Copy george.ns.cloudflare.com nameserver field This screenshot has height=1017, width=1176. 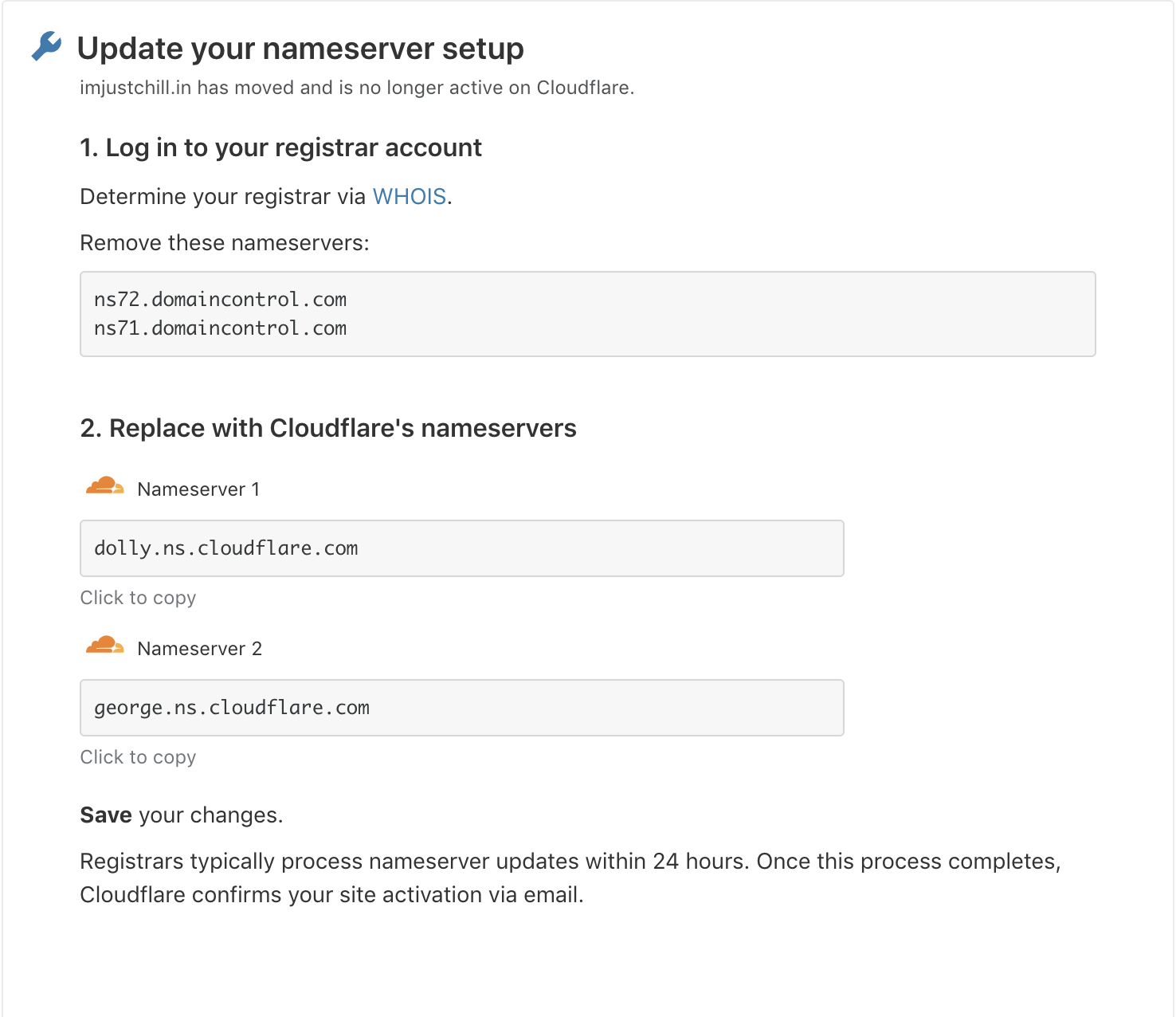coord(461,708)
